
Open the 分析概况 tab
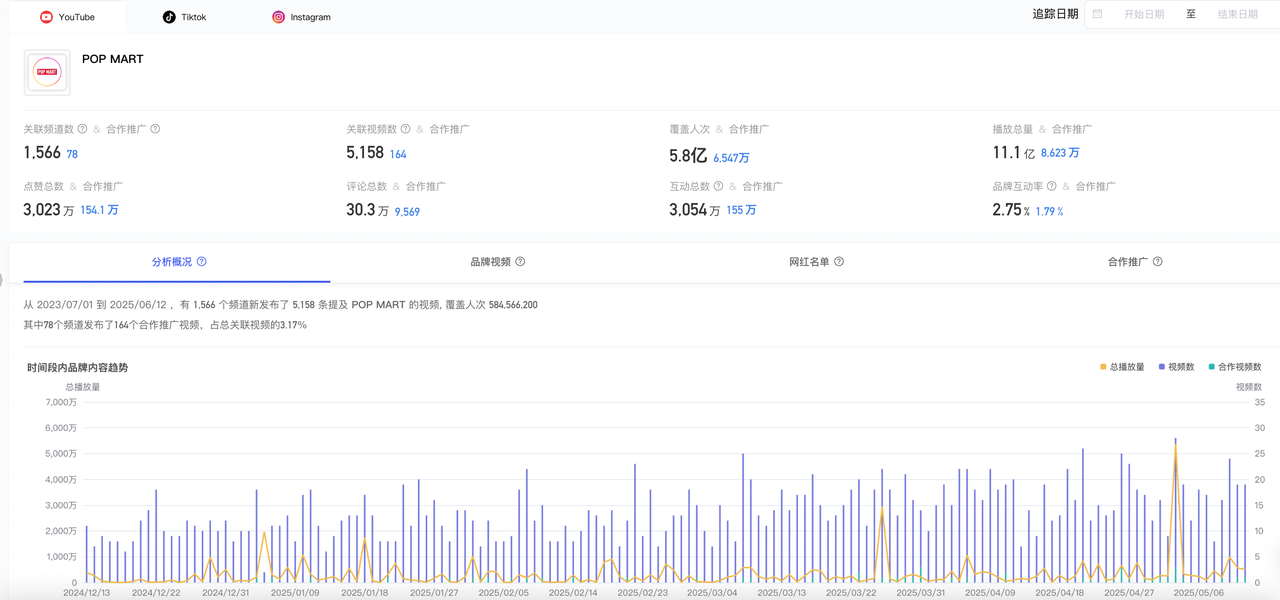[177, 262]
